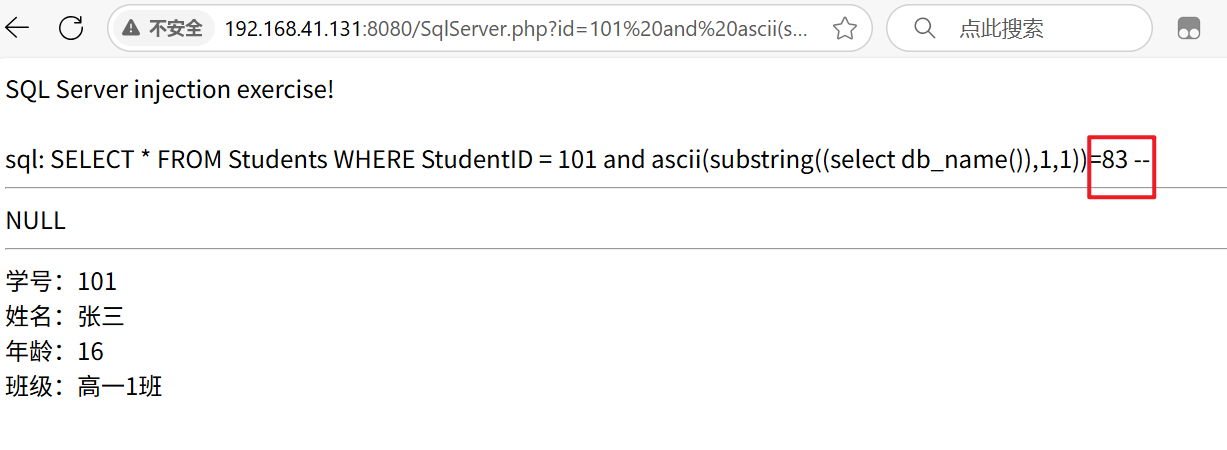Go back using the browser back arrow
The height and width of the screenshot is (450, 1227).
[17, 28]
